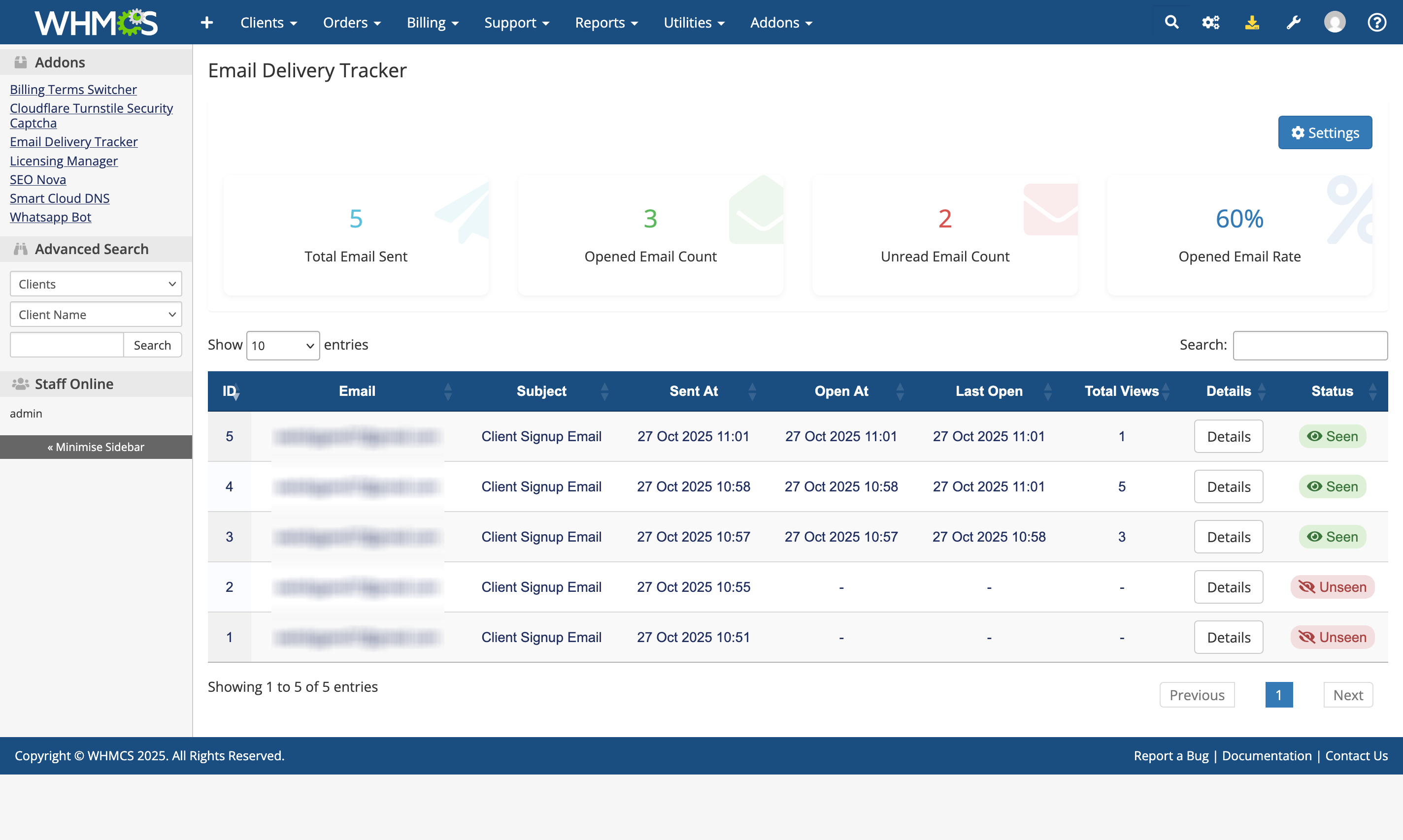Click the blue Settings button
Screen dimensions: 1403x840
pos(1324,132)
